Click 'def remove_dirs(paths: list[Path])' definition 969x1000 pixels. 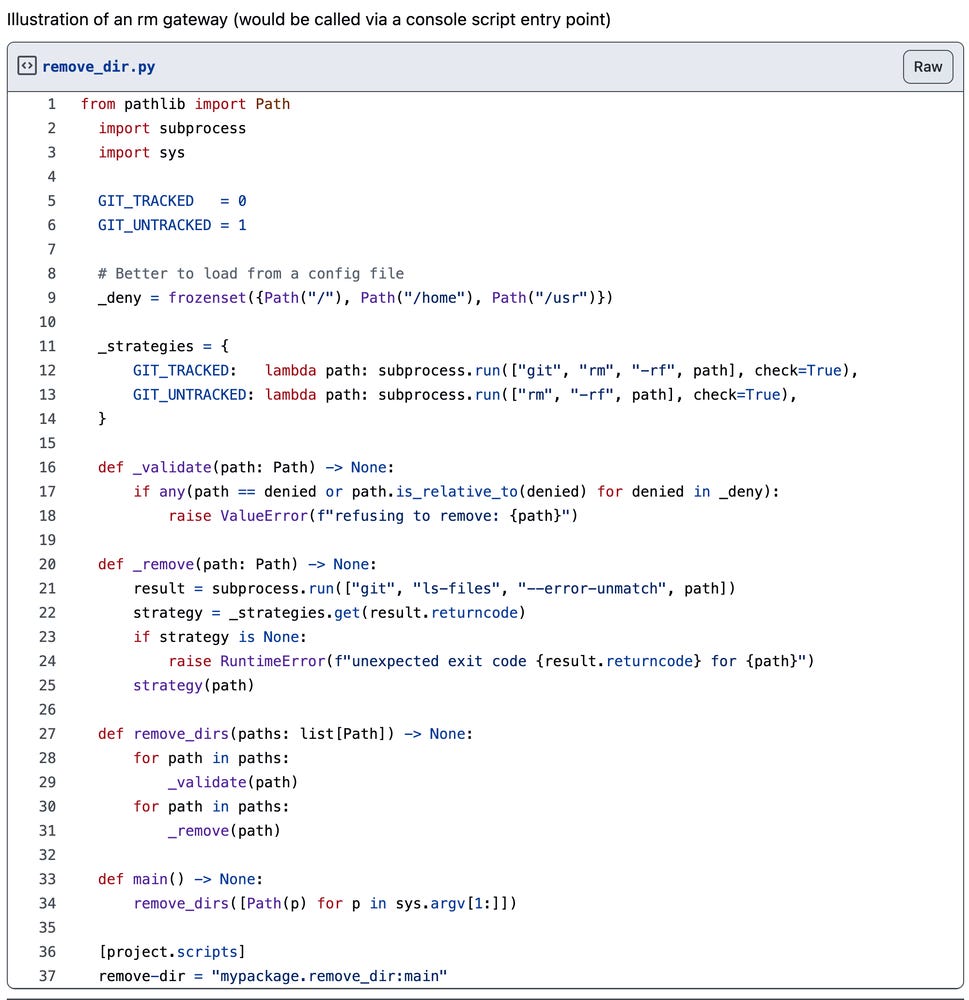tap(286, 734)
